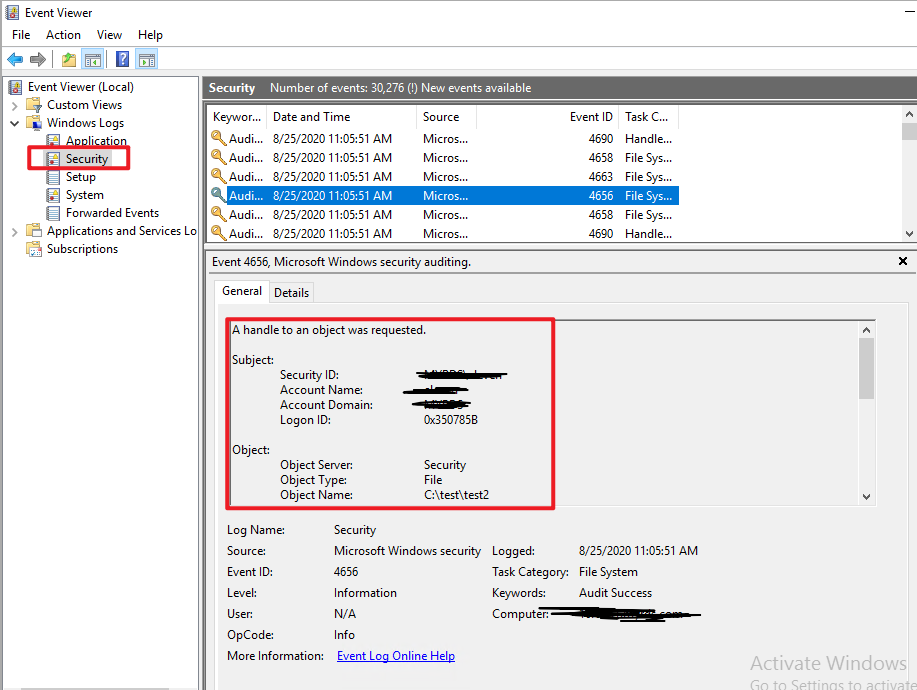Click the Custom Views folder icon

click(35, 105)
